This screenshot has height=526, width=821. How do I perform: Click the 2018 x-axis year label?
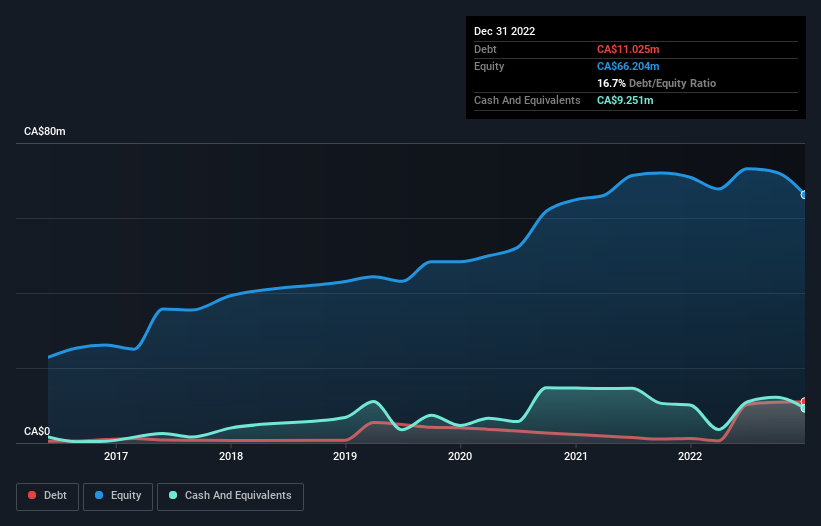pyautogui.click(x=231, y=456)
